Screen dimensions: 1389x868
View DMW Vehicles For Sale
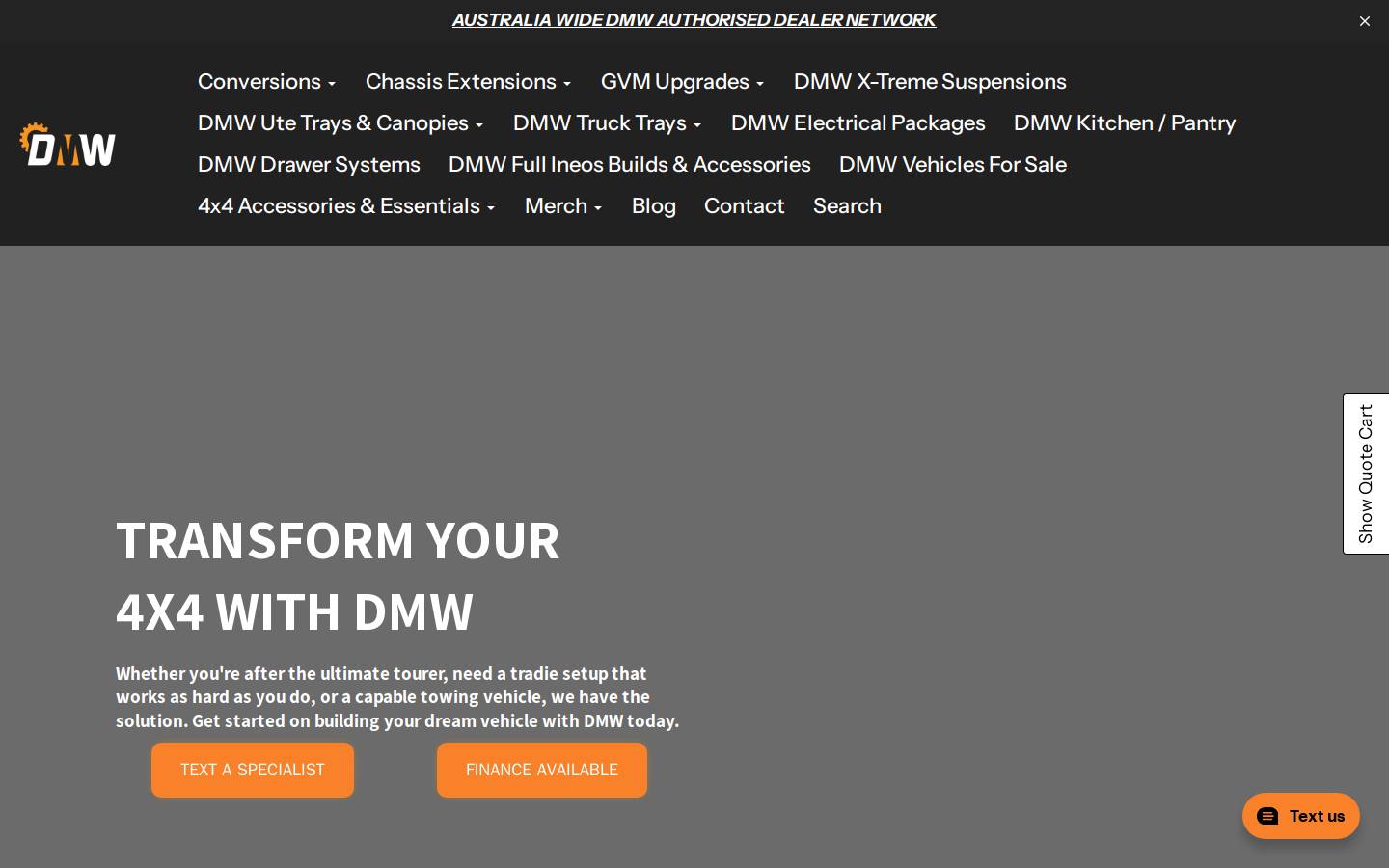(952, 165)
